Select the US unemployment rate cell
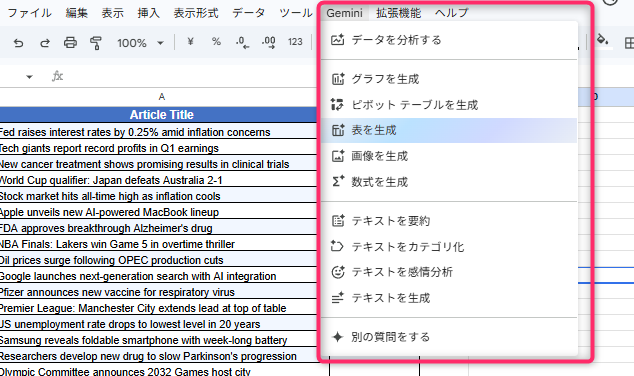634x376 pixels. (158, 324)
